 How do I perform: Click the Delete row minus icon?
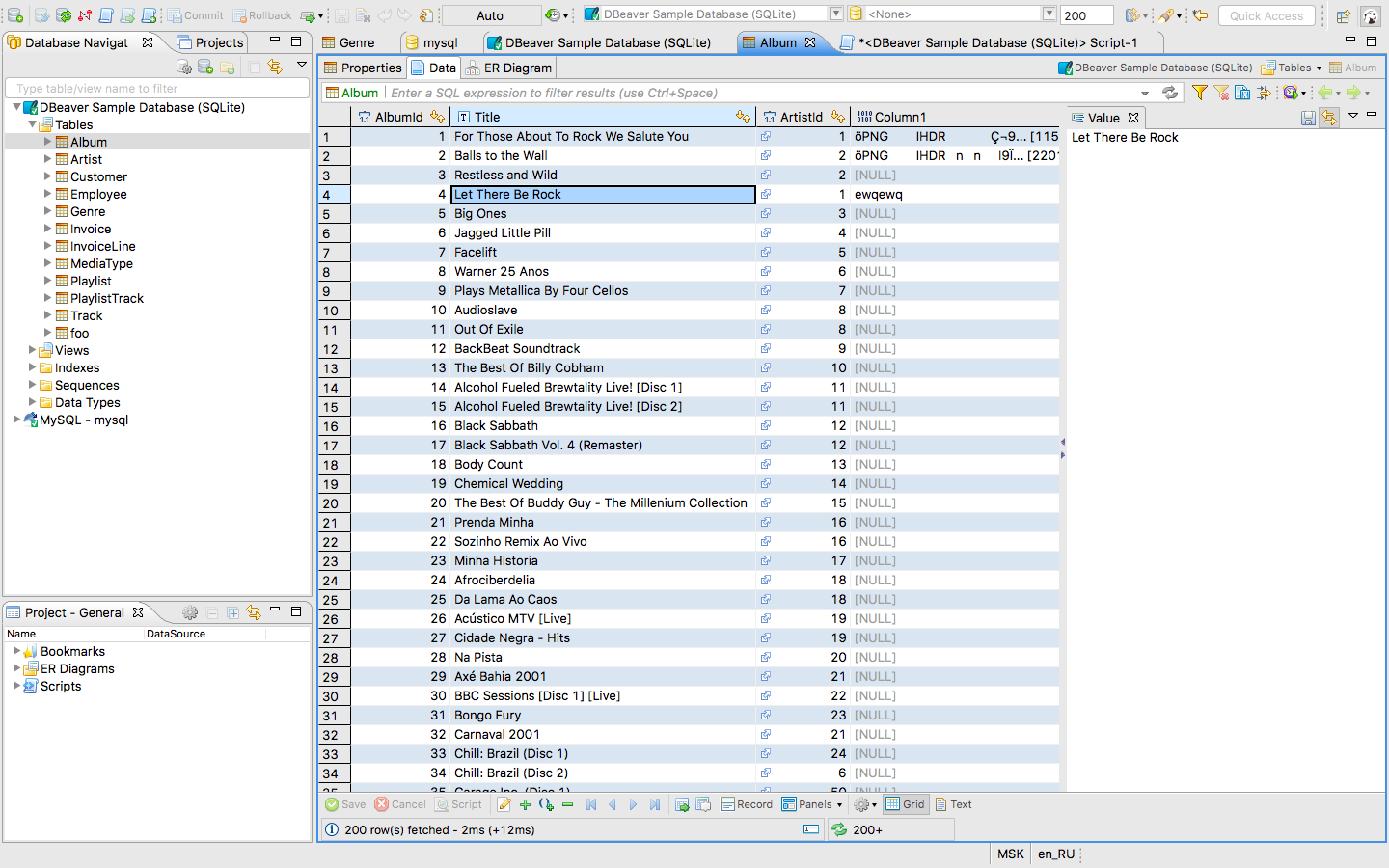pos(567,804)
